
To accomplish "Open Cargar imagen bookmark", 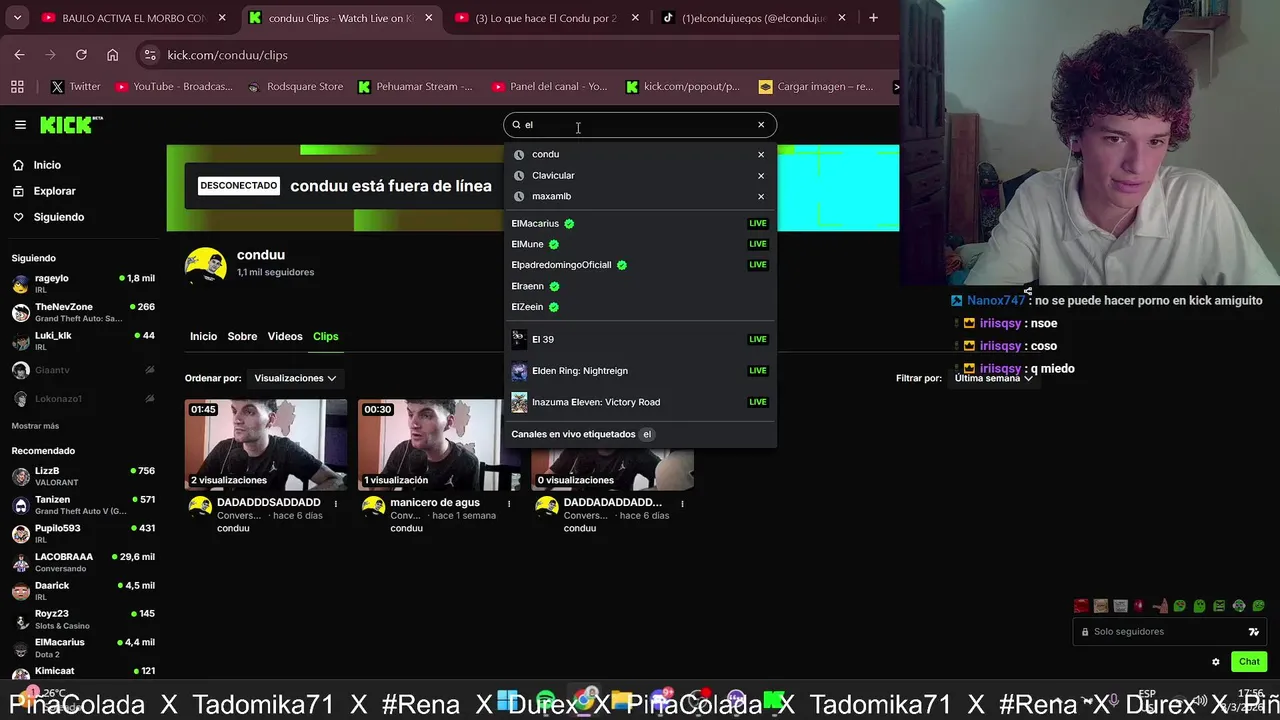I will [816, 87].
